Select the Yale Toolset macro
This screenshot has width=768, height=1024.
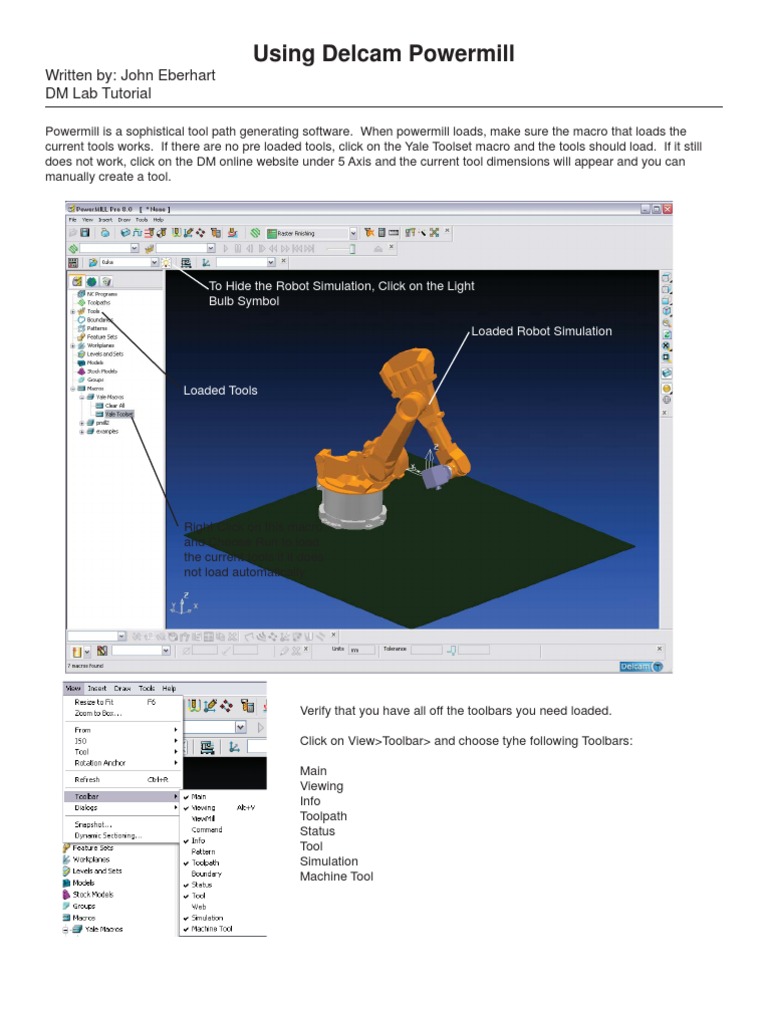120,414
